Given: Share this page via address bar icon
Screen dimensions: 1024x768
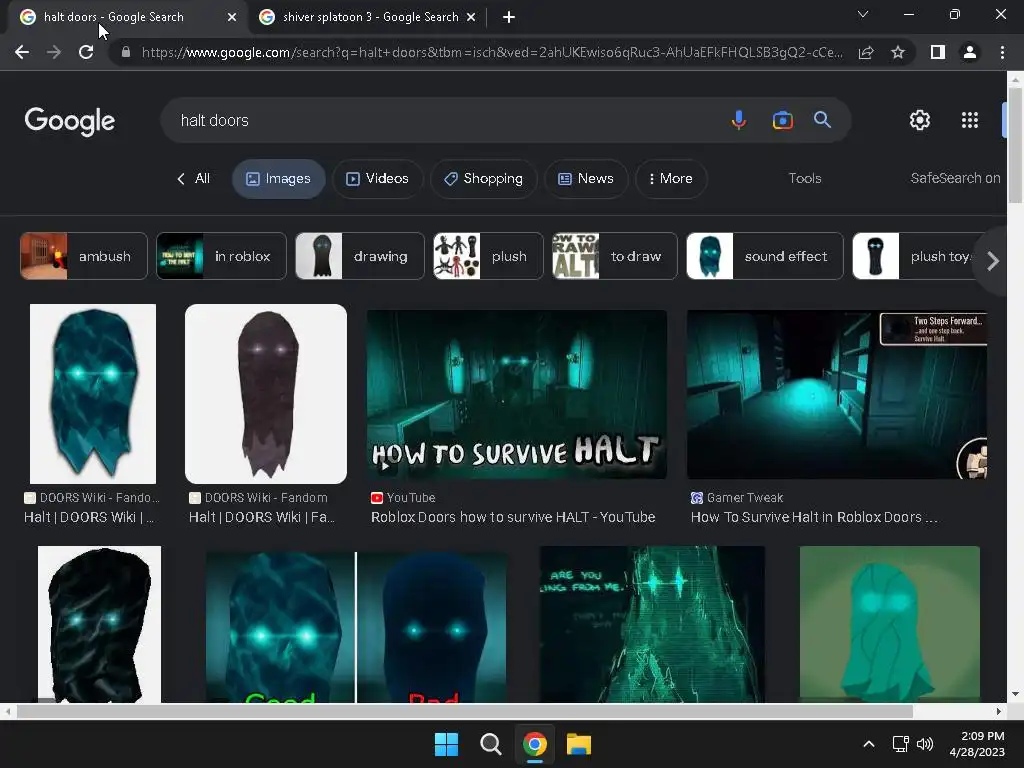Looking at the screenshot, I should tap(866, 52).
